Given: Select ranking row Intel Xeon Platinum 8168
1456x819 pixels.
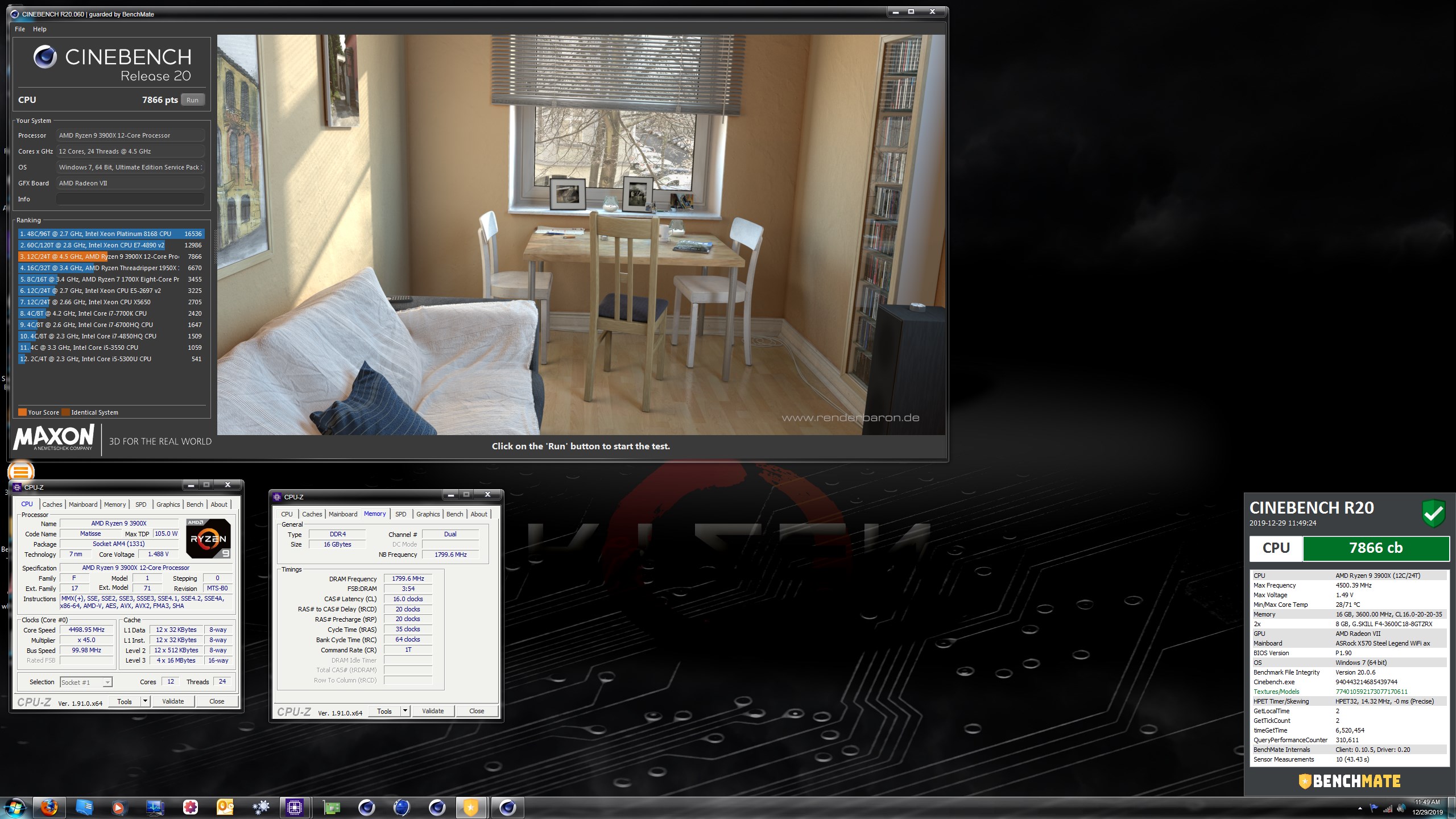Looking at the screenshot, I should pos(111,234).
